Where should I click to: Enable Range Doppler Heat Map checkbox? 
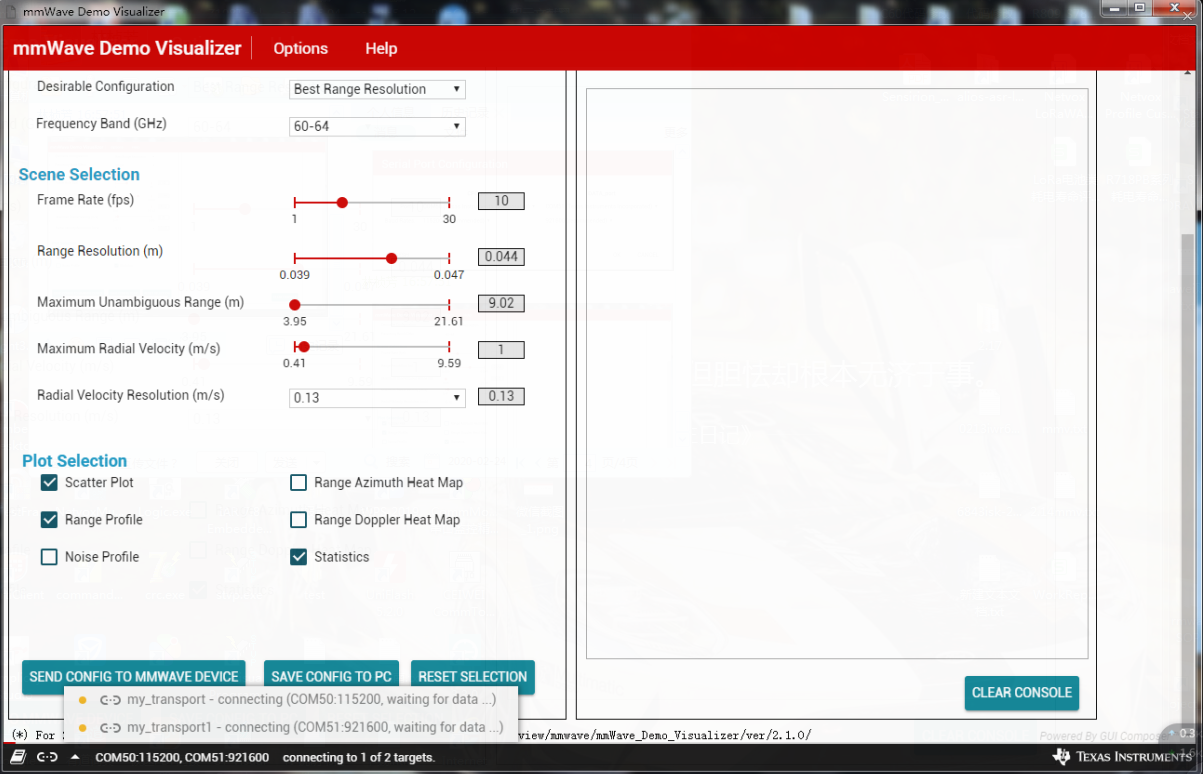(x=298, y=519)
